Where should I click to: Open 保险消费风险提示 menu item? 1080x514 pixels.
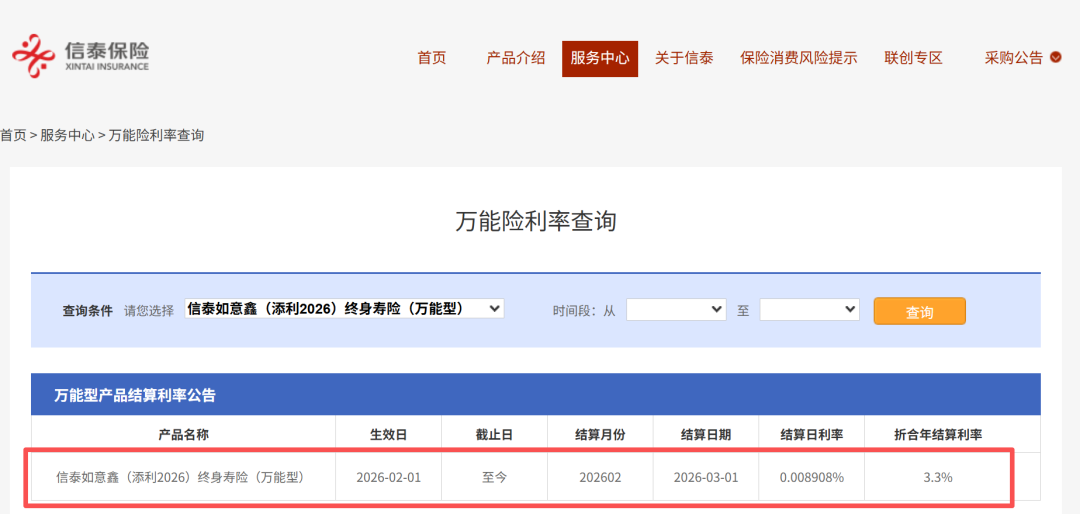pos(799,58)
